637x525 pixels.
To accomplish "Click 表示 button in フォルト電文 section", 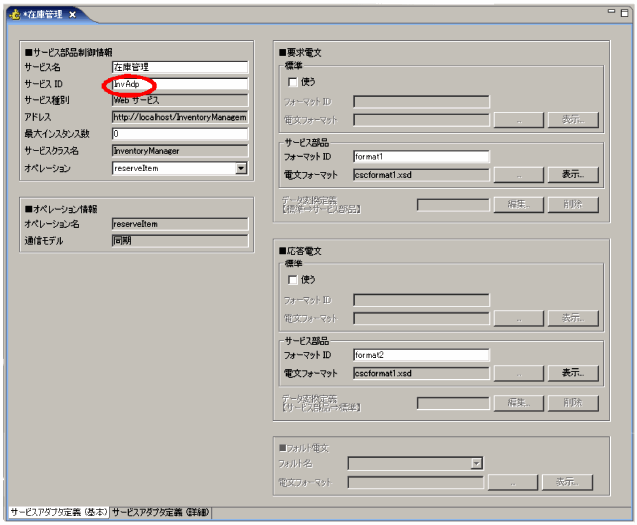I will coord(567,482).
